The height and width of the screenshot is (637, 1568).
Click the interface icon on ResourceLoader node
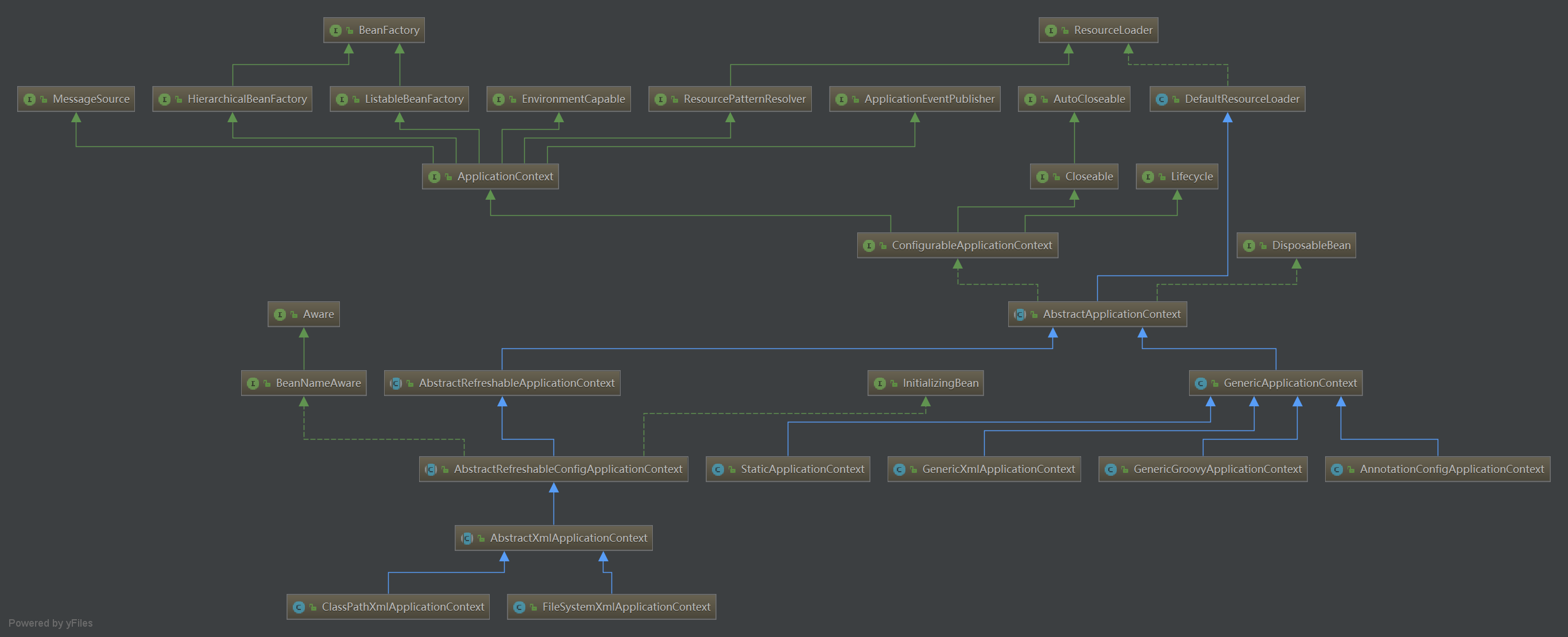point(1050,30)
